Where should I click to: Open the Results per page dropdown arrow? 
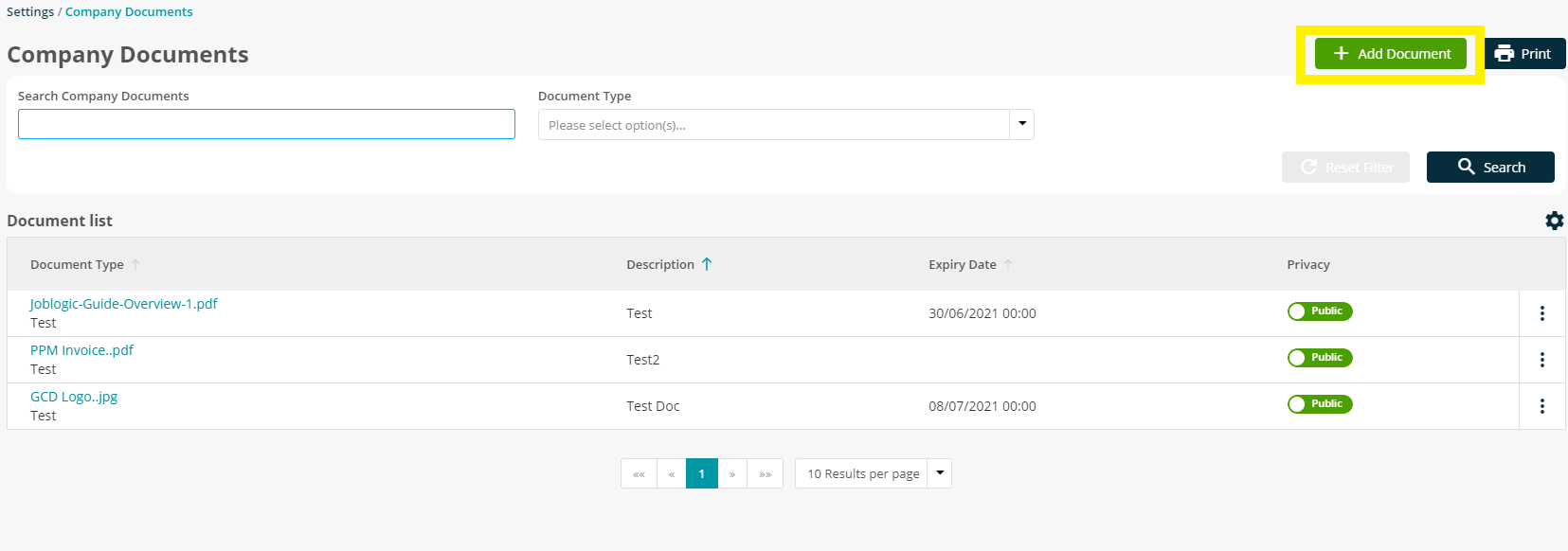tap(939, 473)
